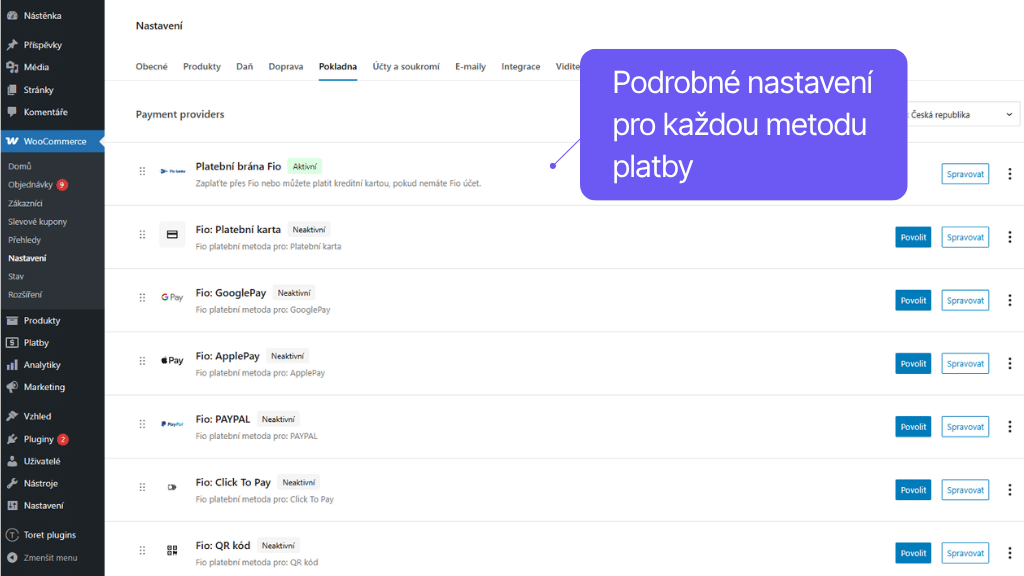1024x576 pixels.
Task: Open Toret plugins menu
Action: click(x=52, y=535)
